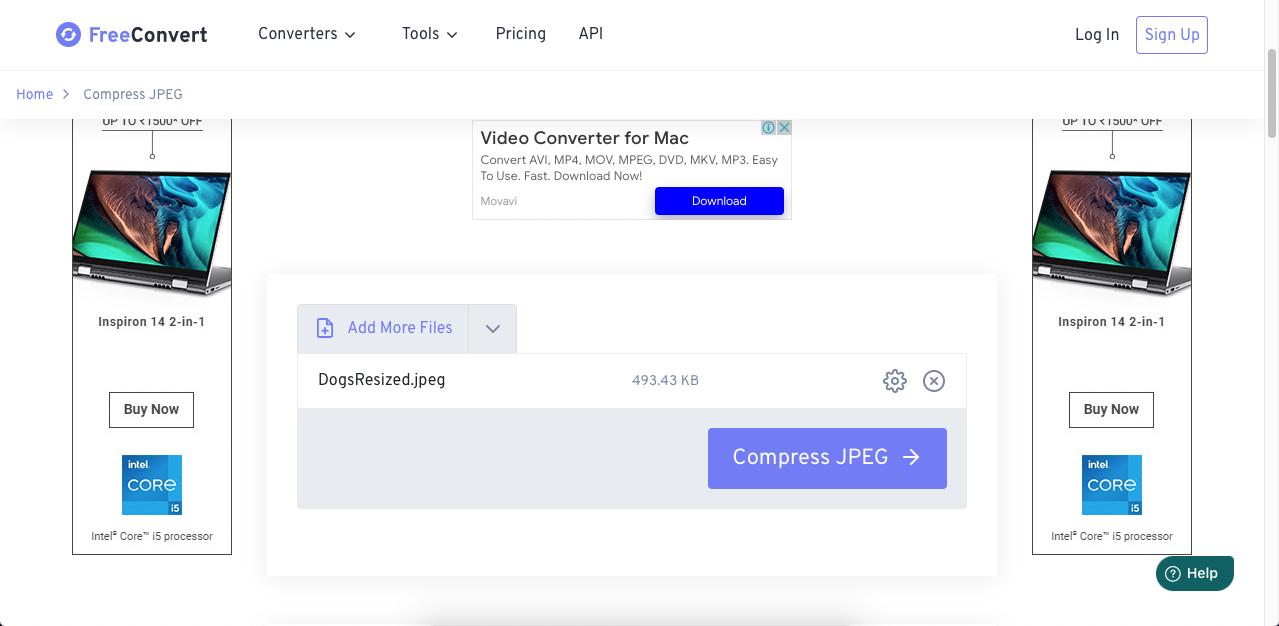Click the Add More Files document icon
The image size is (1279, 626).
pos(325,328)
